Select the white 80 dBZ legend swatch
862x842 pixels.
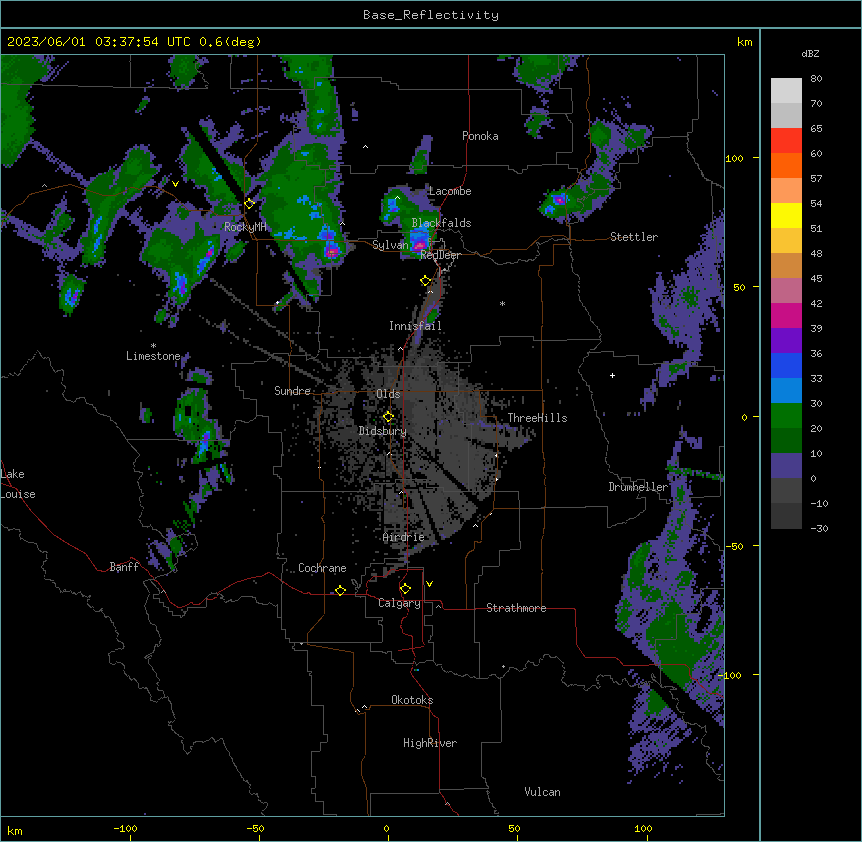click(x=786, y=91)
